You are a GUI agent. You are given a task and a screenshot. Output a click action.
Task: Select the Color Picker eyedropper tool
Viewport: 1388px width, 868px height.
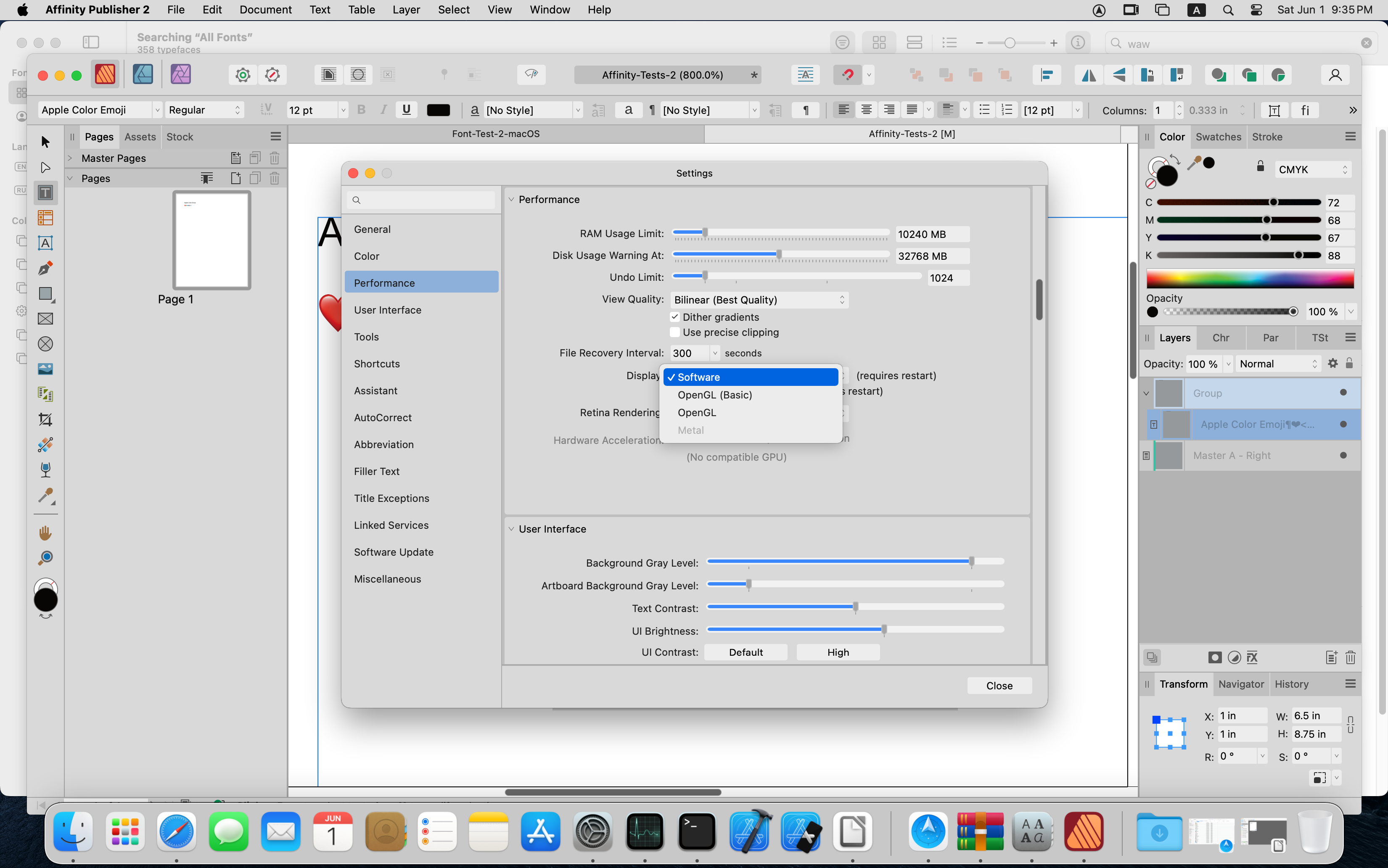coord(45,496)
